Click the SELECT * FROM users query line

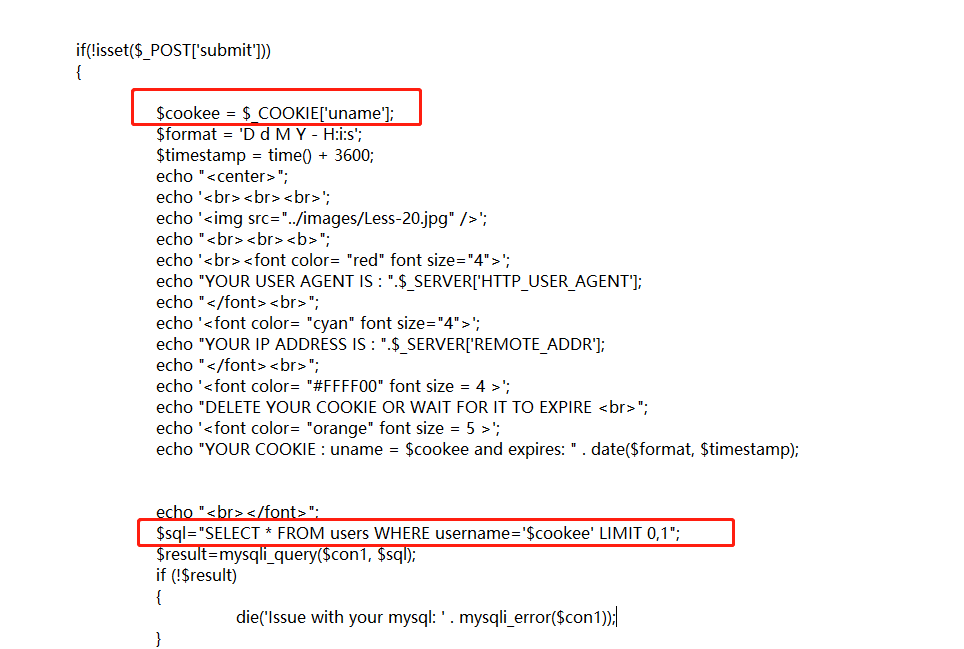pos(418,533)
